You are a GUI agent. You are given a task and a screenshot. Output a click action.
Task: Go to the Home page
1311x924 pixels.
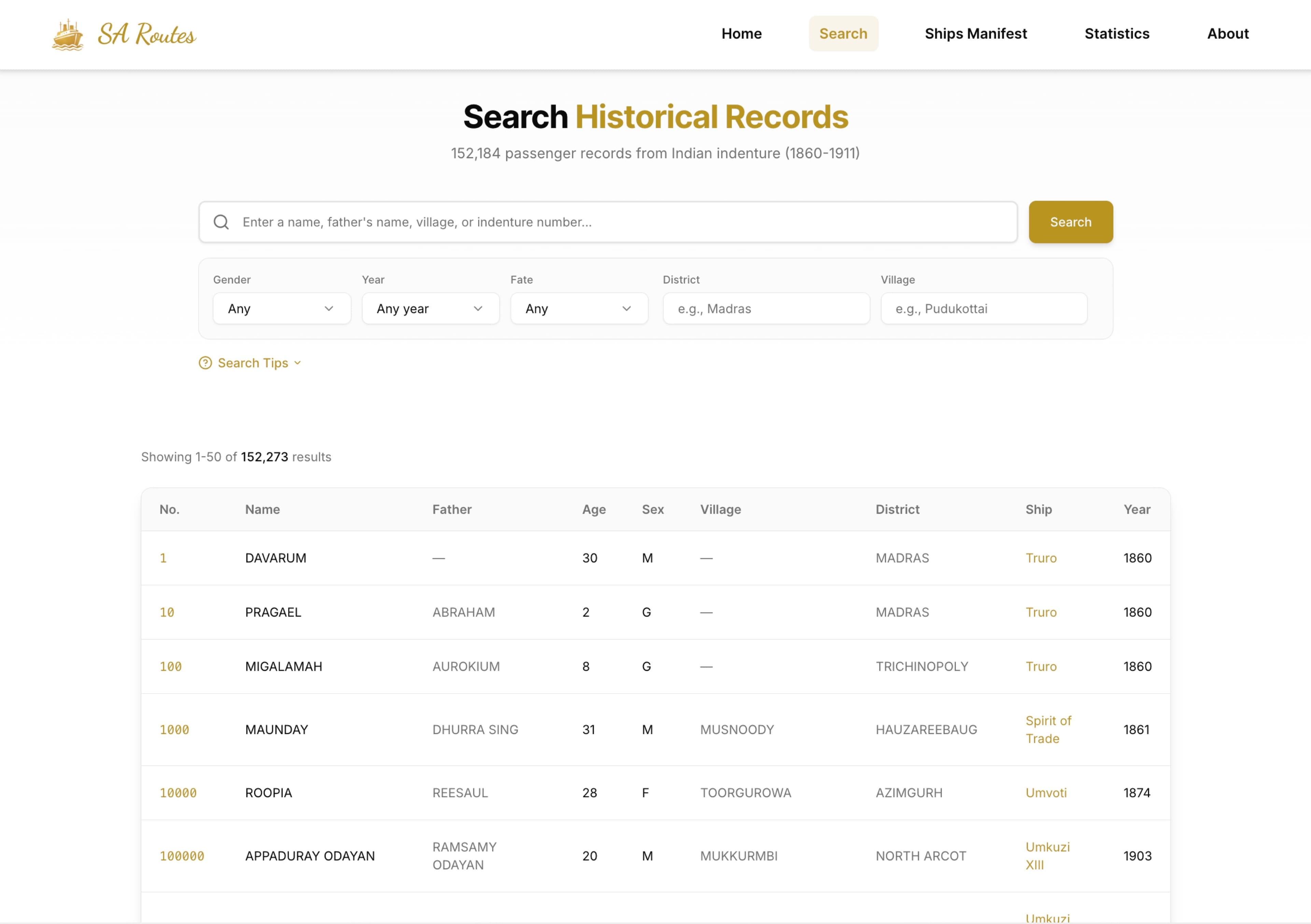[x=741, y=34]
